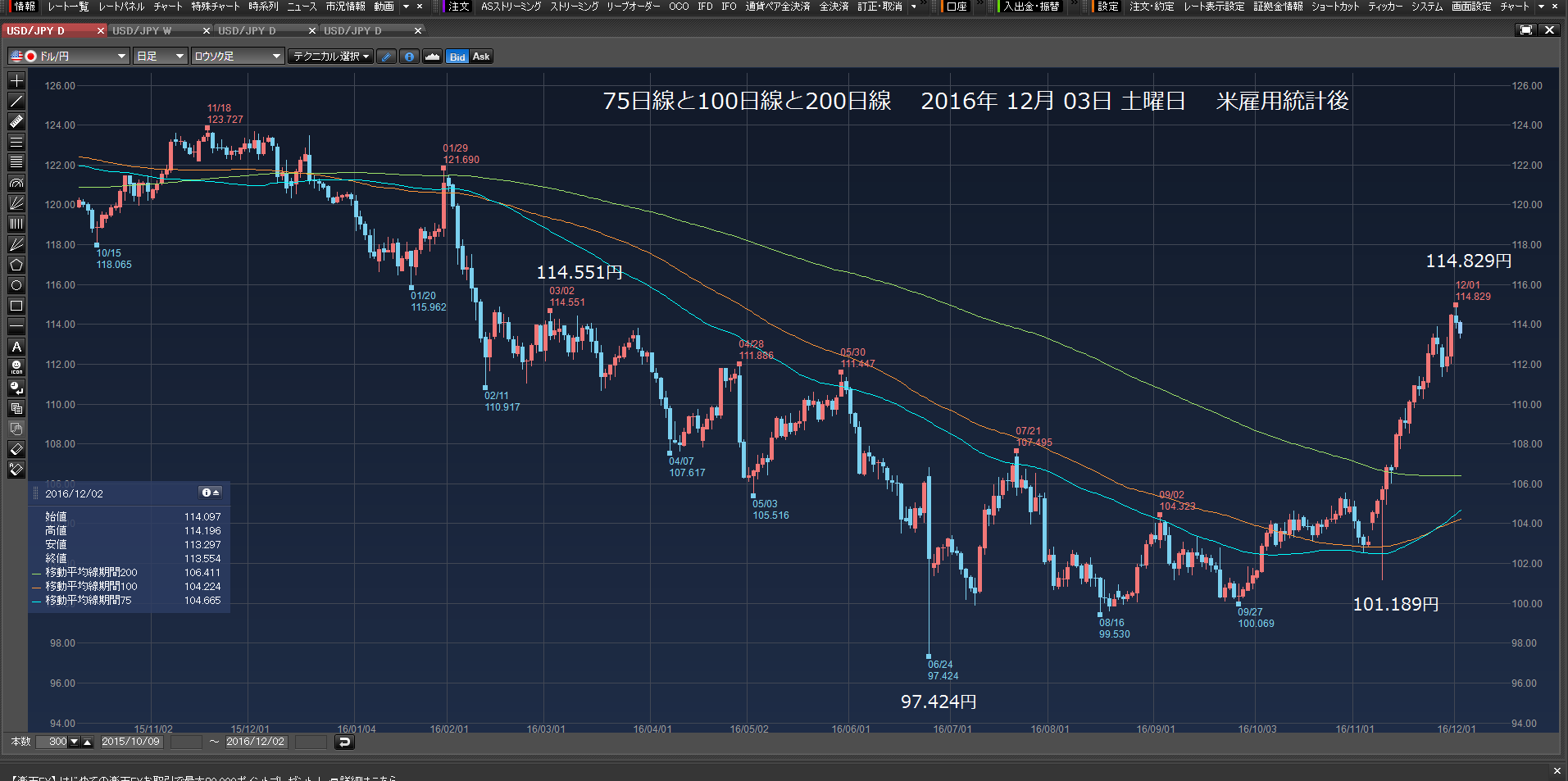Click the bar count up stepper arrow
1568x781 pixels.
(87, 742)
